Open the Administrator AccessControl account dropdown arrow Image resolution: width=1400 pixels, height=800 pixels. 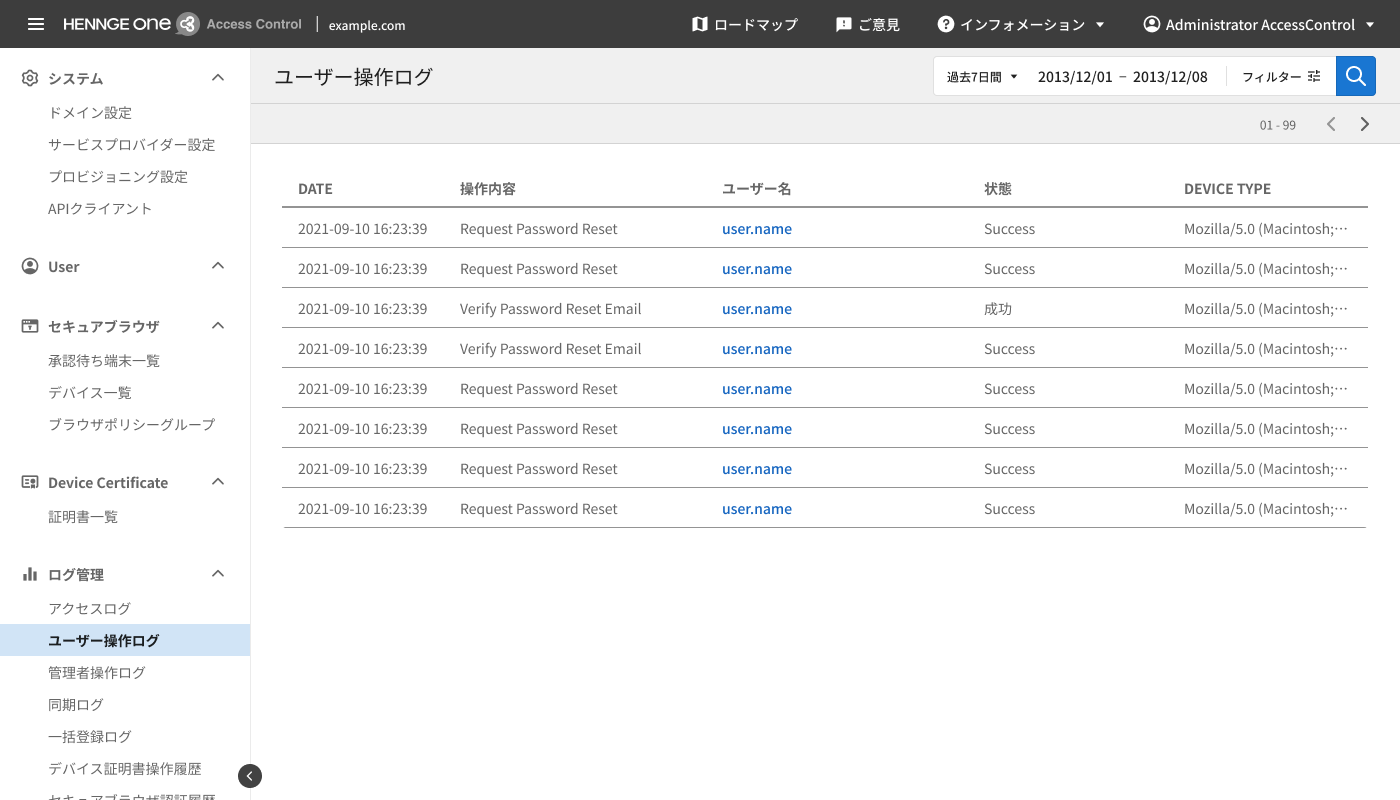pyautogui.click(x=1370, y=25)
